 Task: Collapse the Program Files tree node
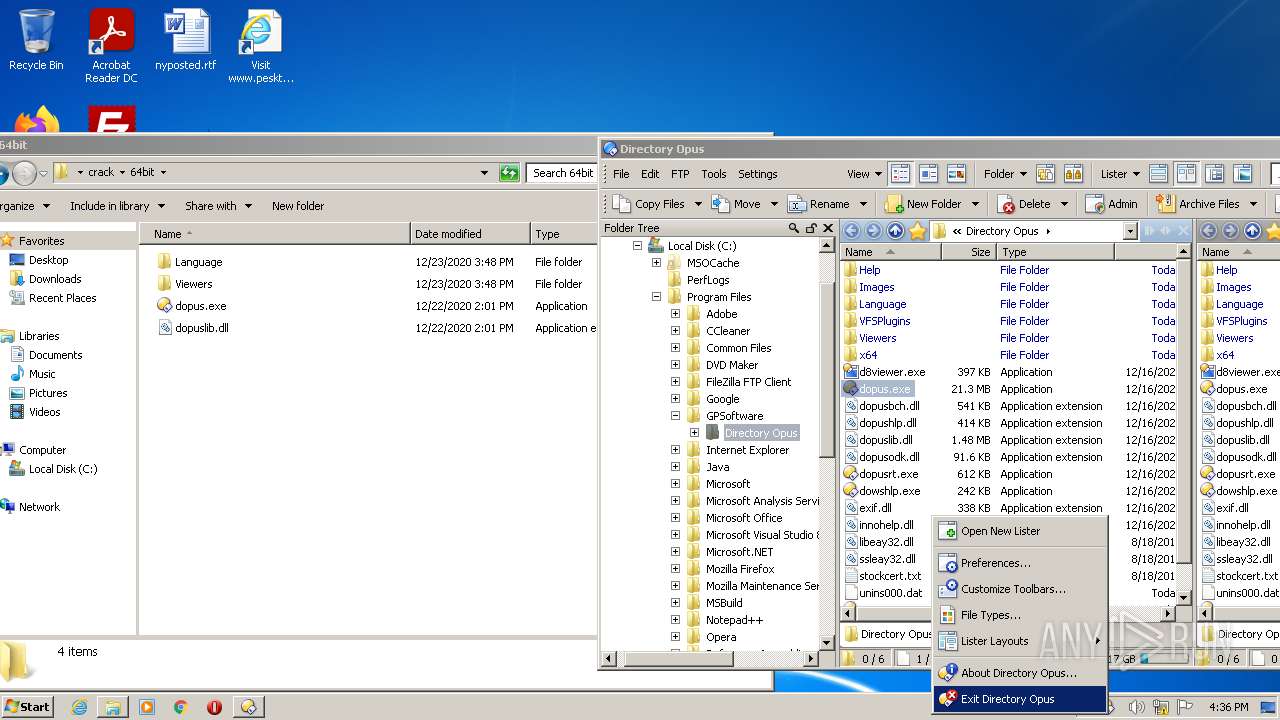[656, 297]
